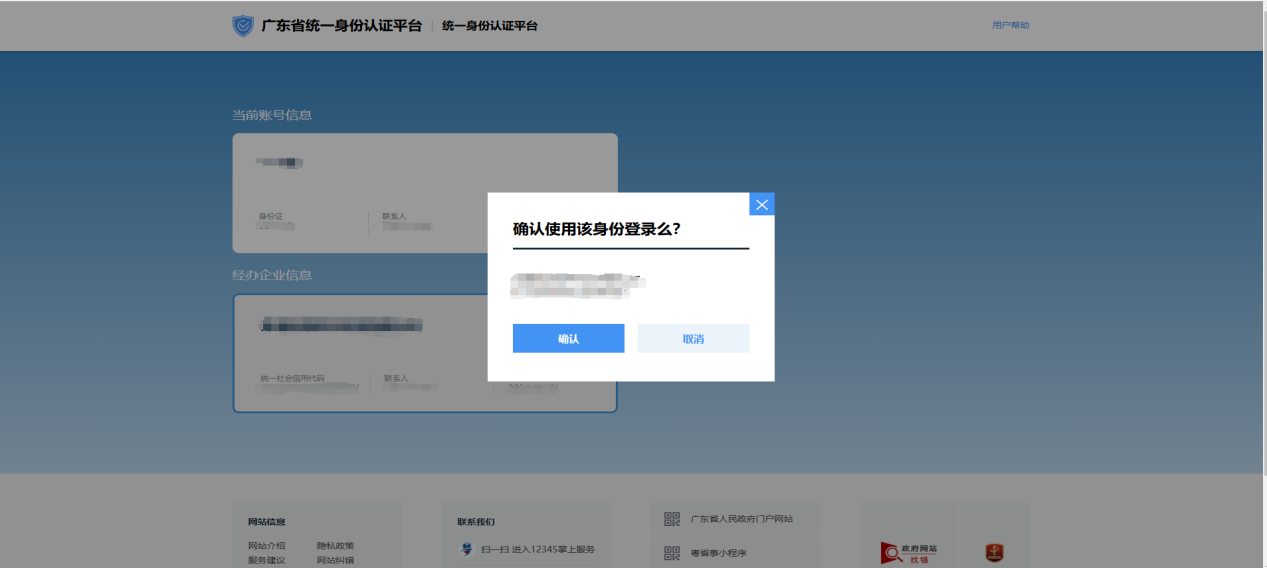1267x568 pixels.
Task: Click 扫一扫 进入12345掌上服务 text
Action: (537, 549)
